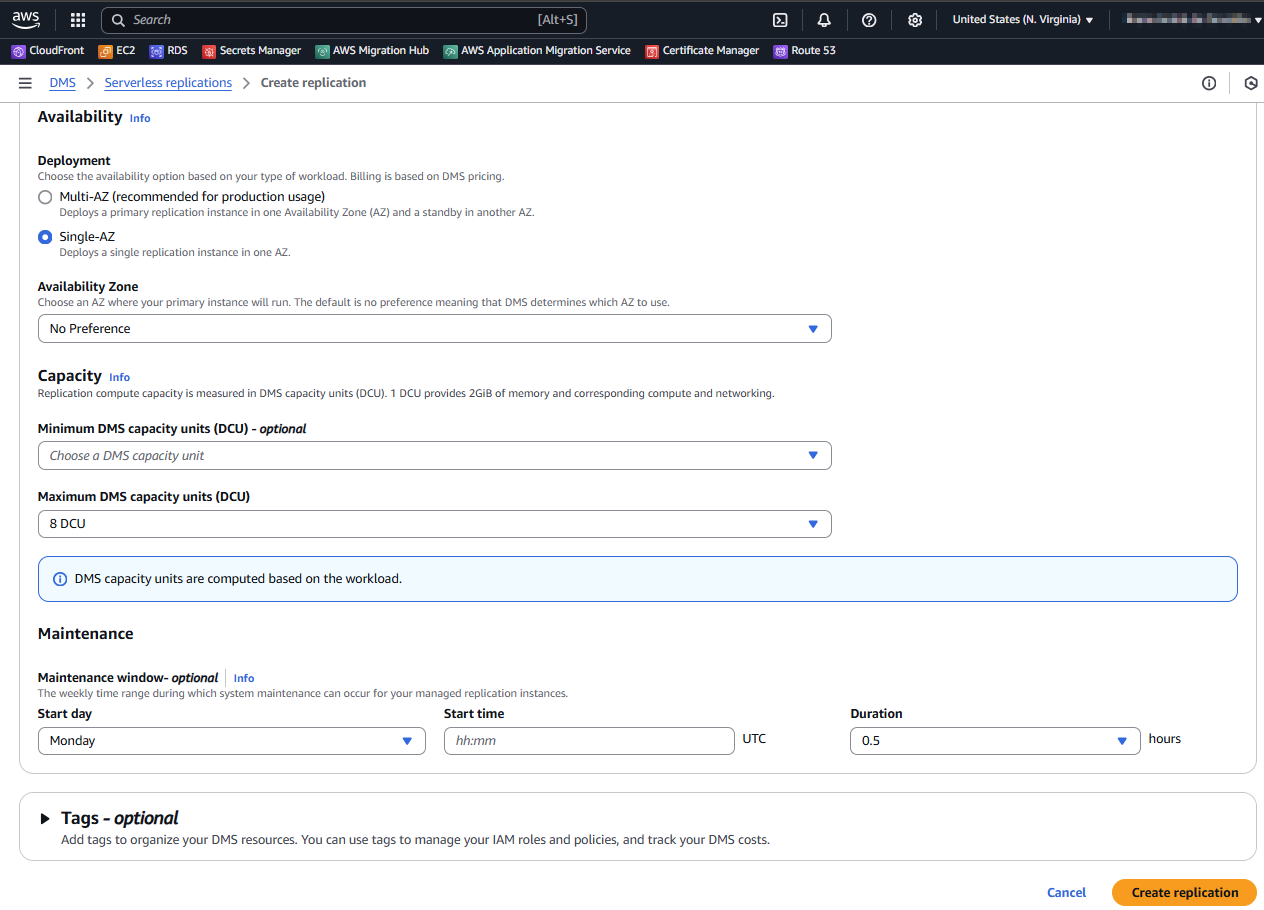Open the Route 53 bookmark shortcut
Screen dimensions: 1264x910
[805, 50]
